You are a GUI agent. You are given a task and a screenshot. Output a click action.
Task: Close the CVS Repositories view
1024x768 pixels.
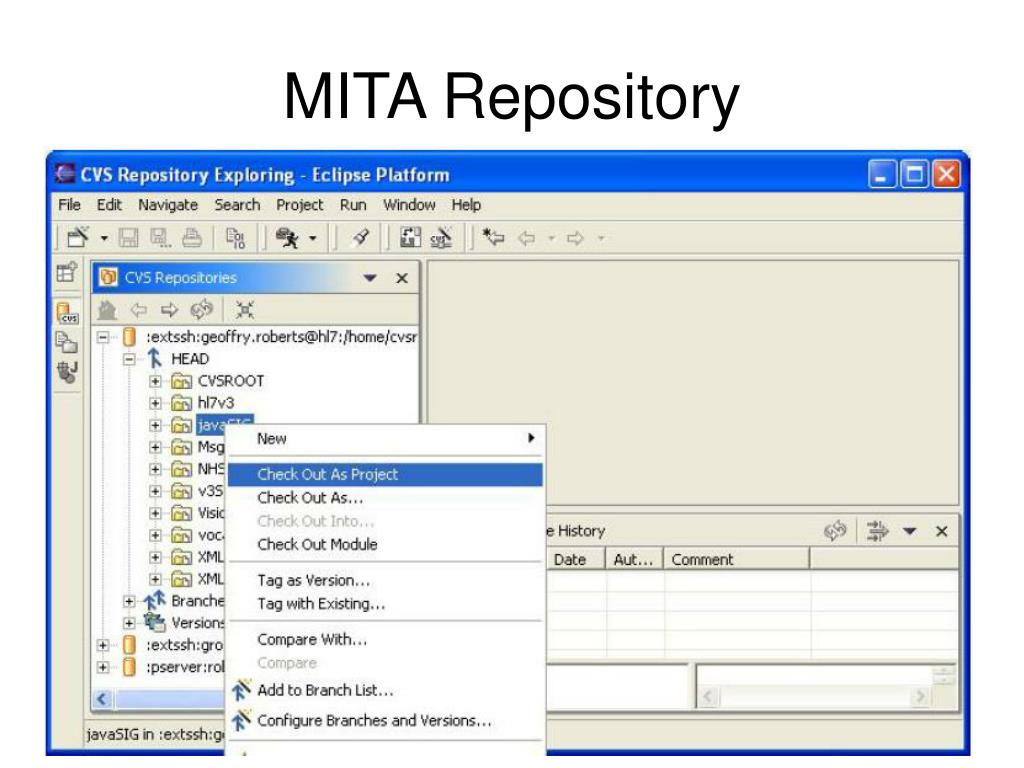(x=402, y=278)
